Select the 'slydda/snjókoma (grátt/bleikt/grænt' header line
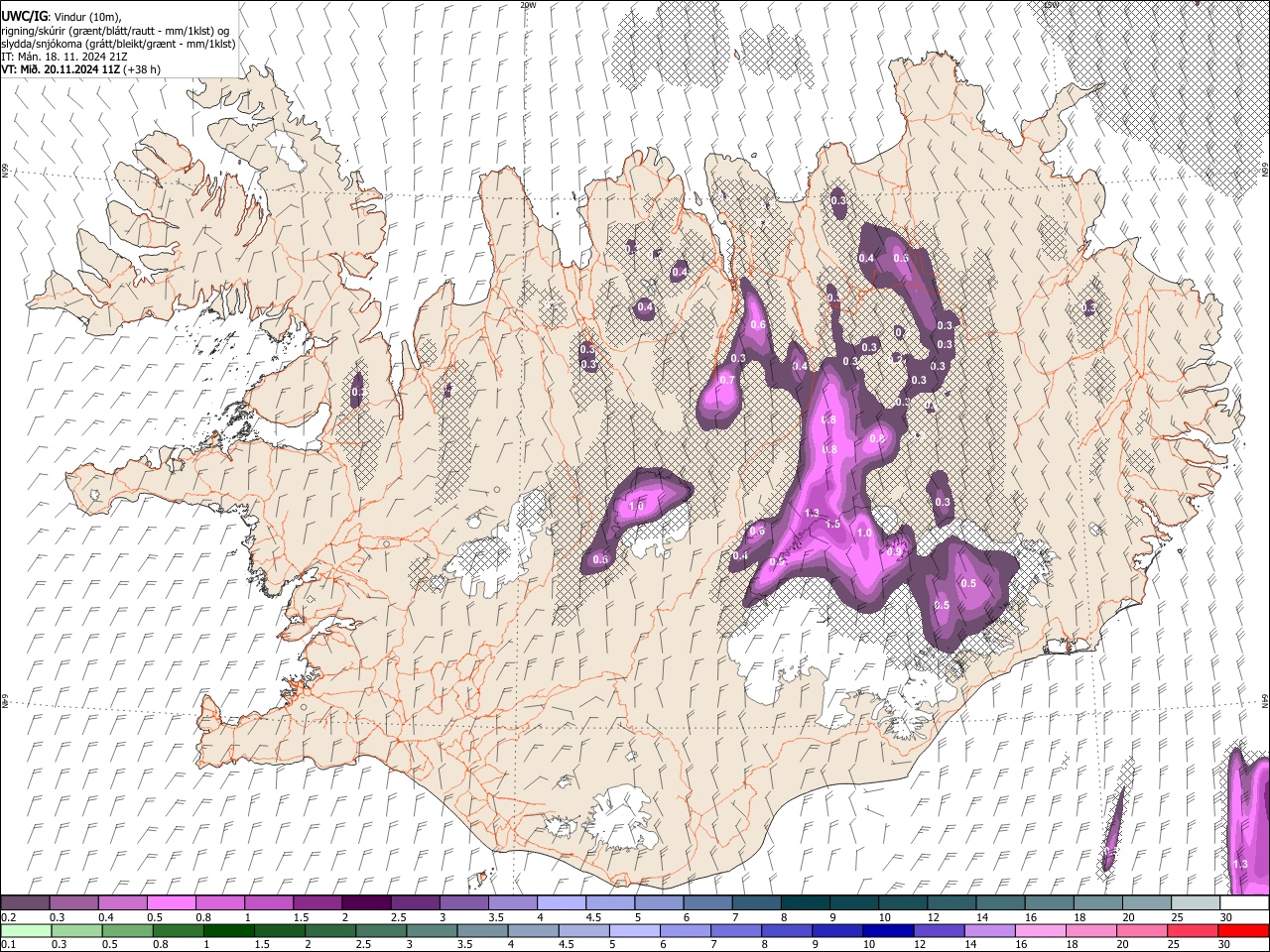This screenshot has height=952, width=1270. [x=118, y=44]
